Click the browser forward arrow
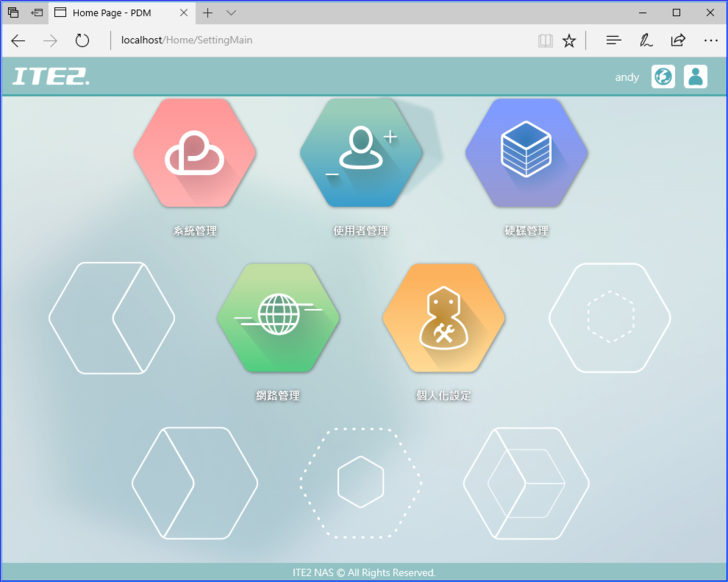 [50, 41]
